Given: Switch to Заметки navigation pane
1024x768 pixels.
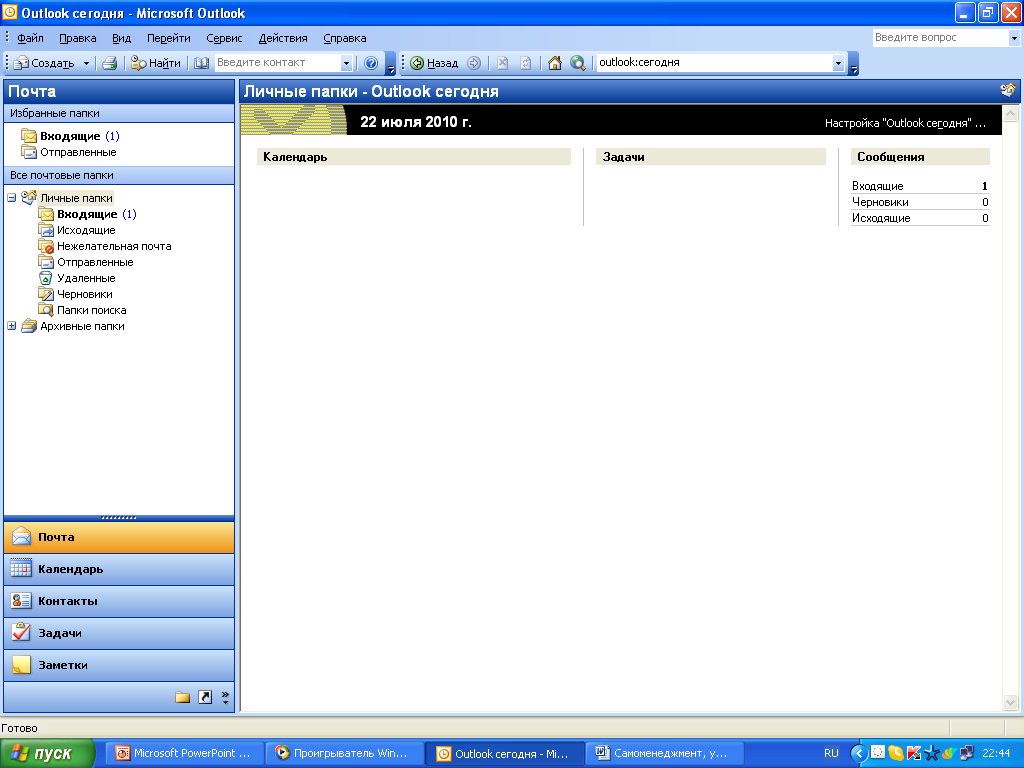Looking at the screenshot, I should (x=119, y=665).
